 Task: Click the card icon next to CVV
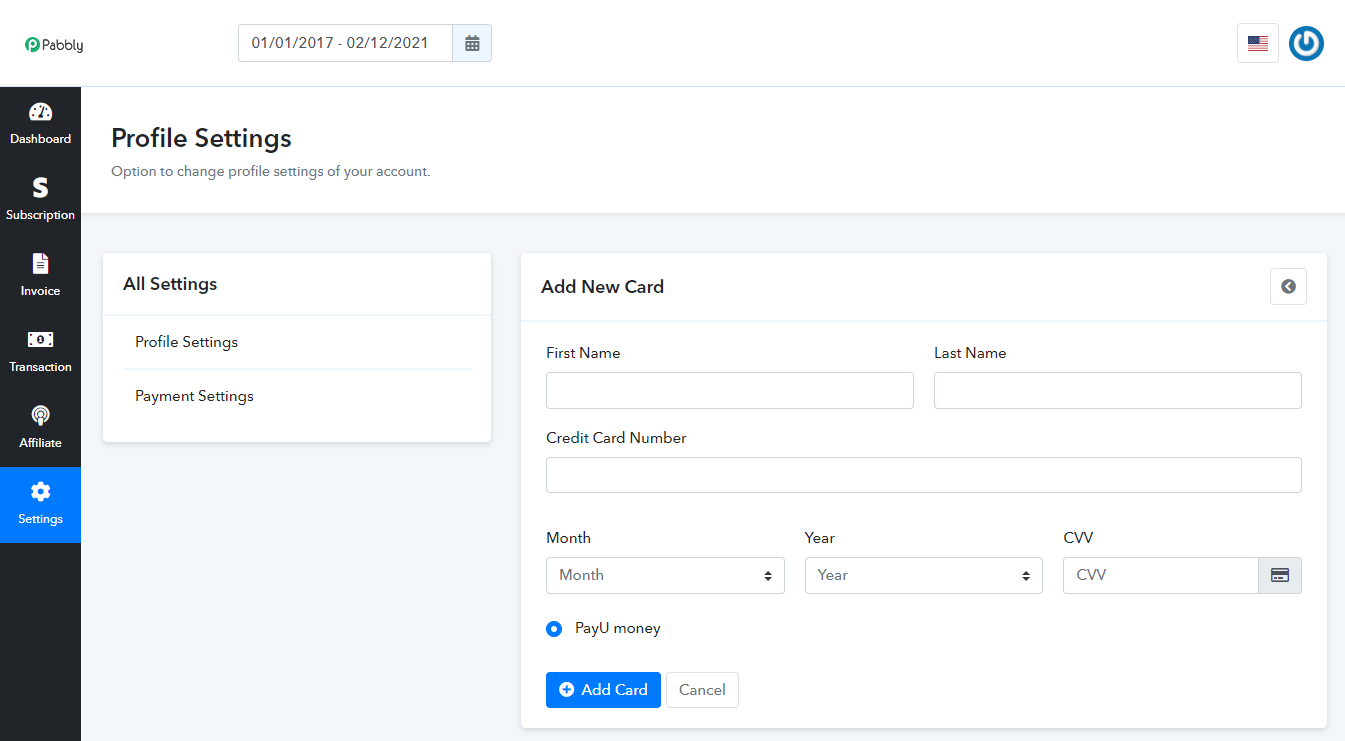click(1279, 575)
